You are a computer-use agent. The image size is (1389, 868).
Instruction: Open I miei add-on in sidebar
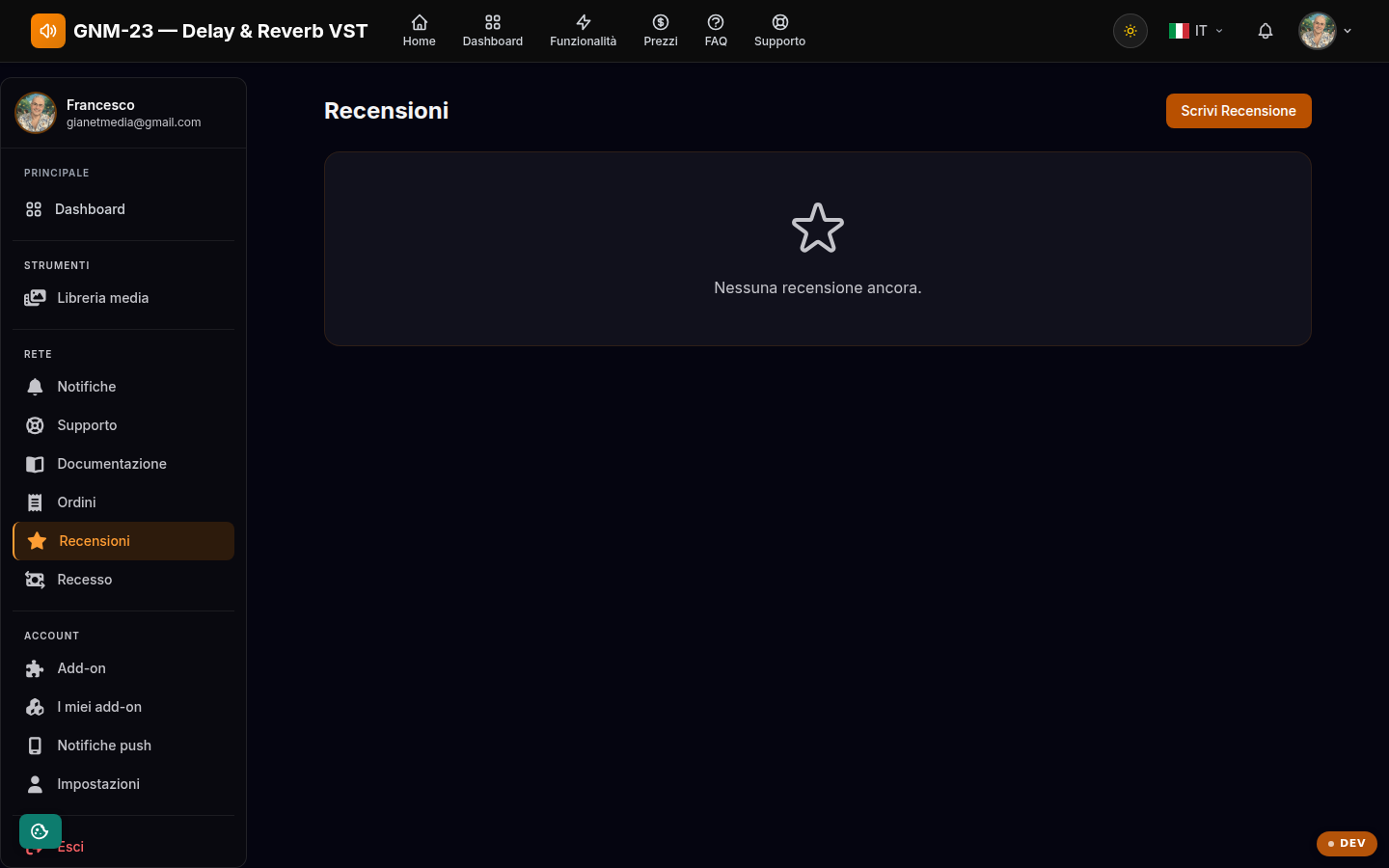[123, 707]
